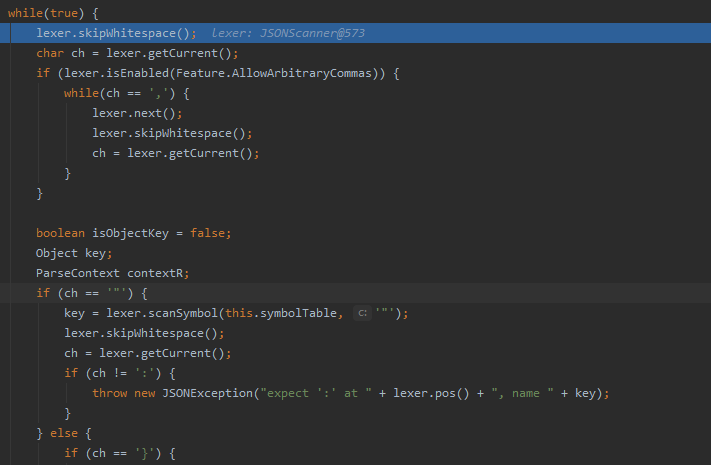The image size is (711, 465).
Task: Click 'ch = lexer.getCurrent();' after scanSymbol block
Action: pos(148,353)
